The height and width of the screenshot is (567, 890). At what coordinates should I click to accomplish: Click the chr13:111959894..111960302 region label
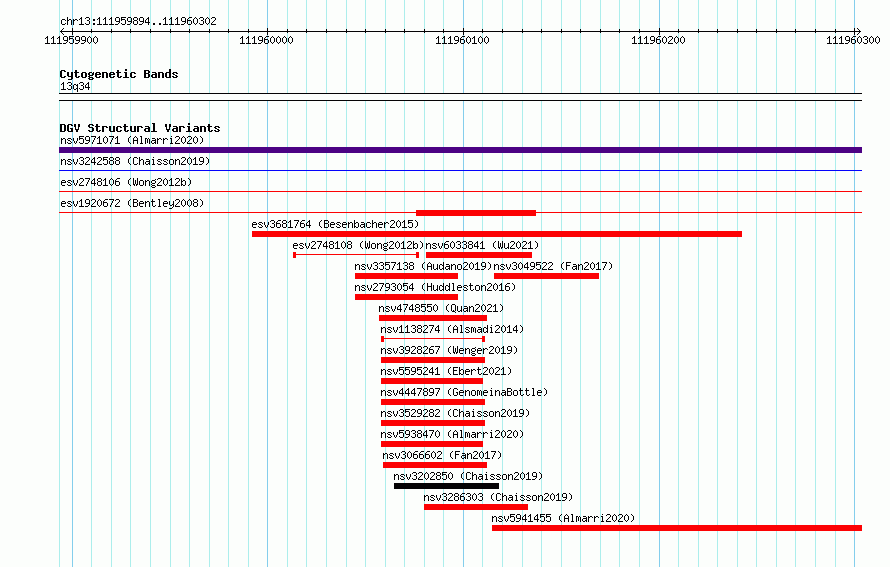[138, 22]
